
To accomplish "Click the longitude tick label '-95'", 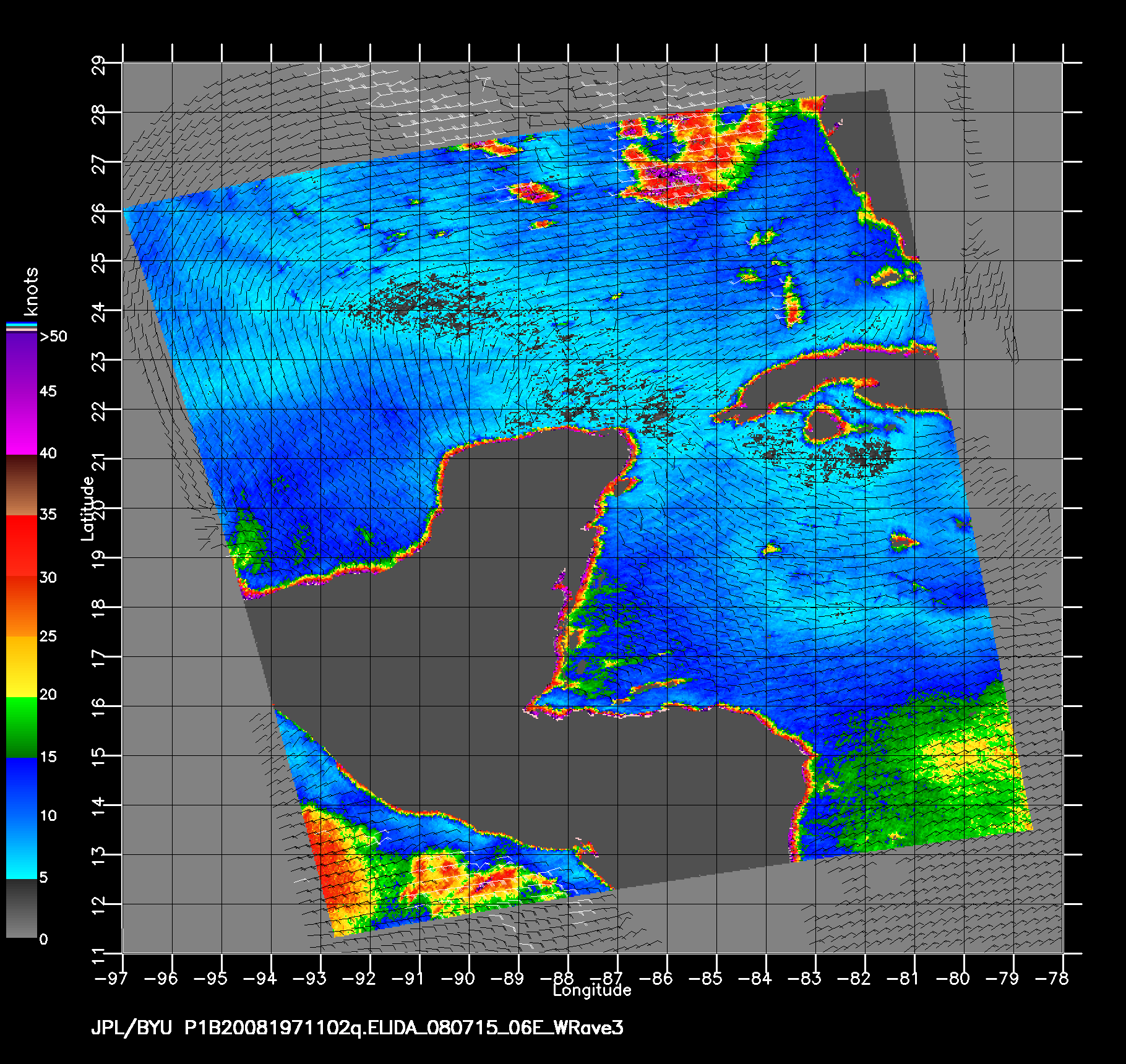I will click(x=210, y=978).
